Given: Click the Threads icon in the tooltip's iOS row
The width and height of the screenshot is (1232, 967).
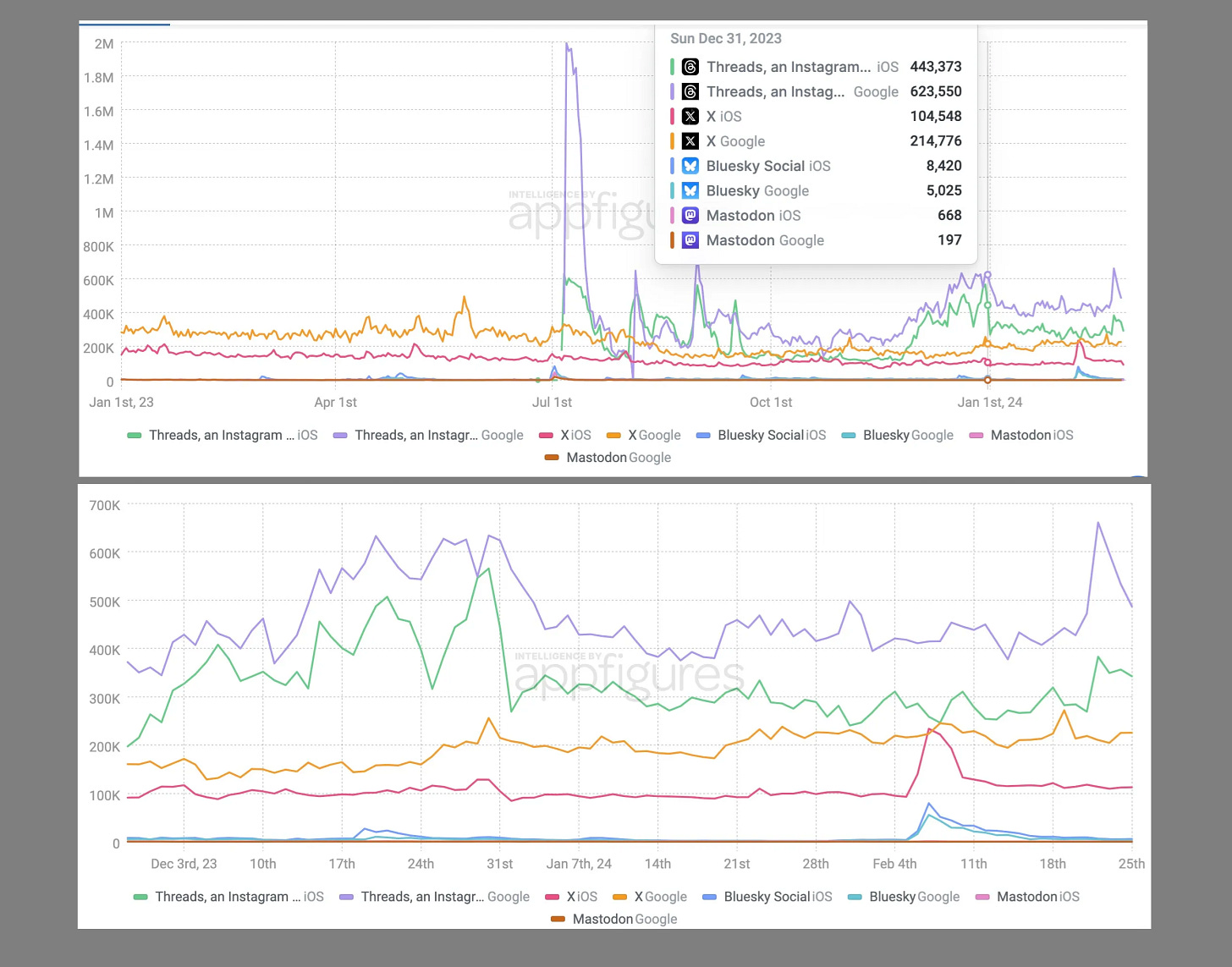Looking at the screenshot, I should (690, 67).
